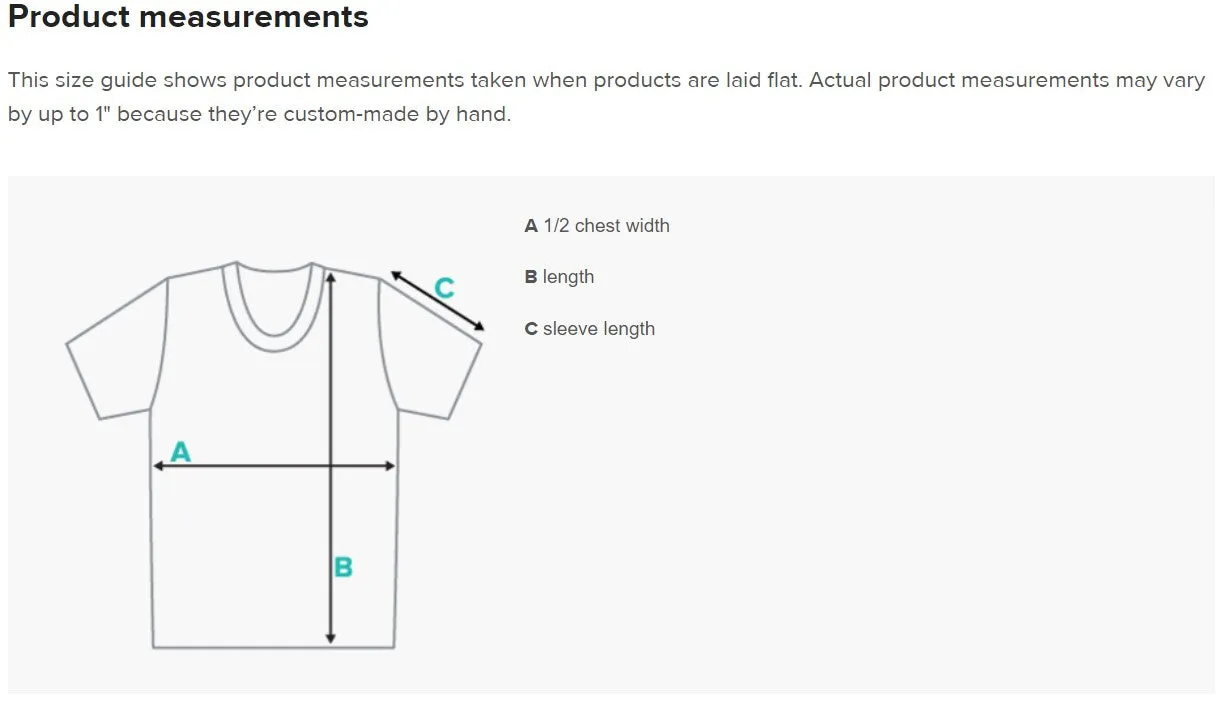Viewport: 1228px width, 705px height.
Task: Click the intersection of lines A and B
Action: pos(331,465)
